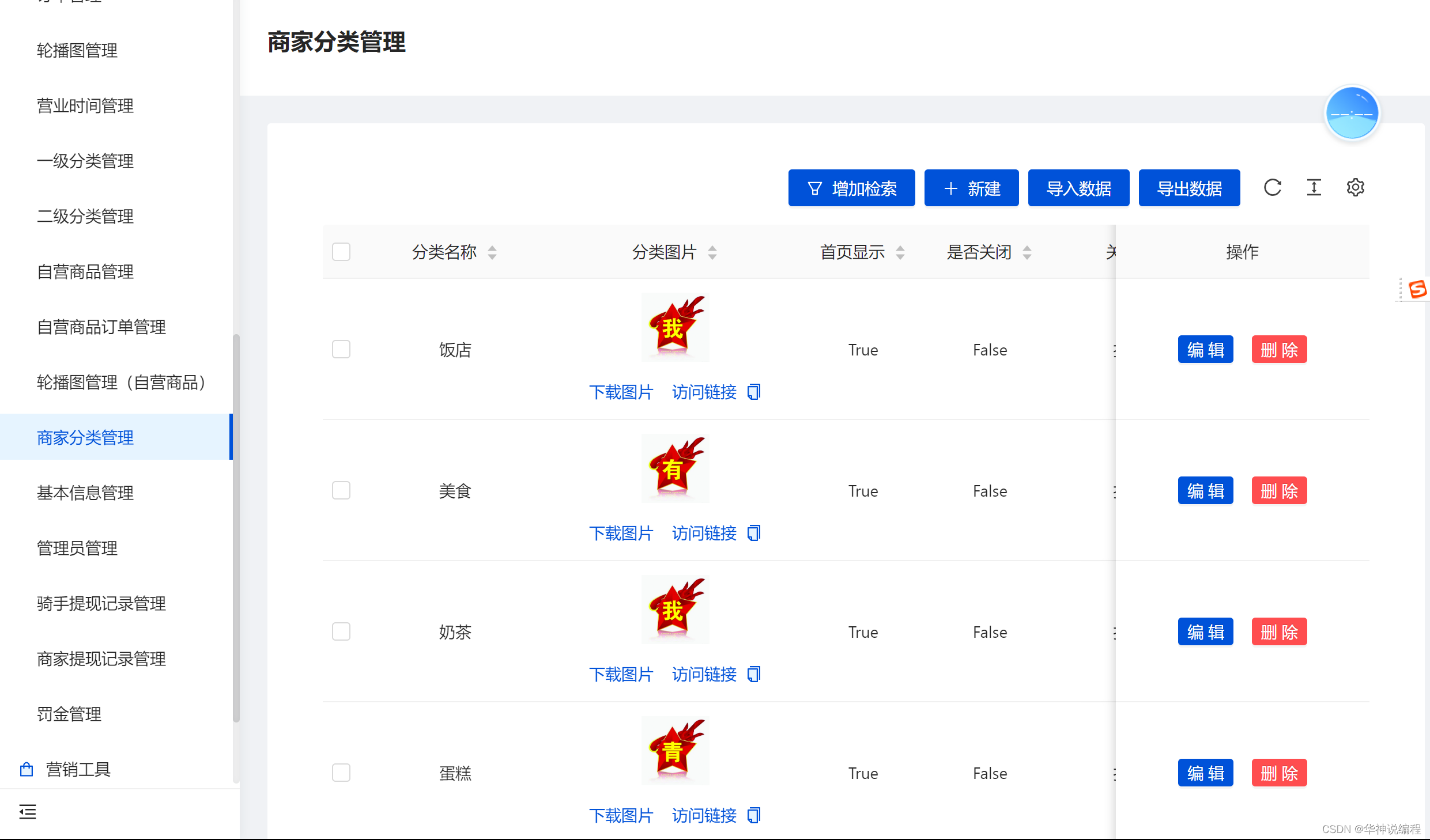Click 下载图片 link for 蛋糕

click(621, 815)
